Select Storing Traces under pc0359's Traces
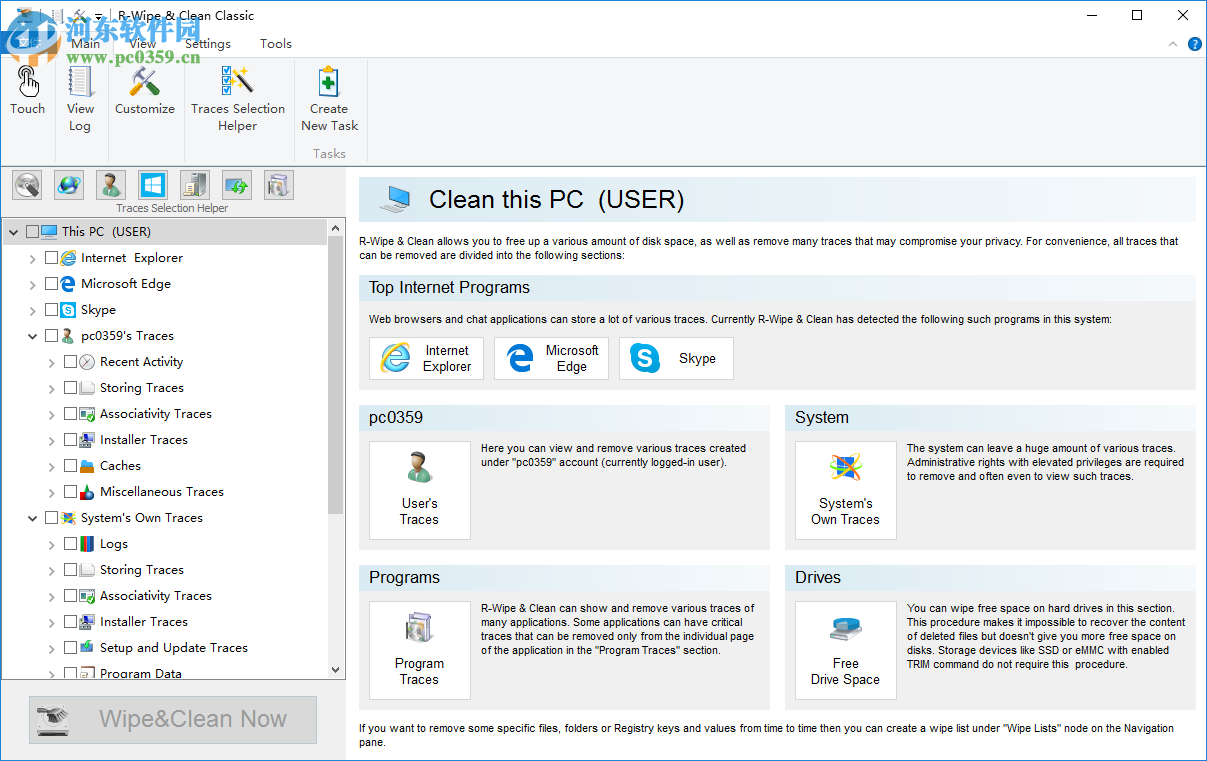The height and width of the screenshot is (761, 1207). 142,388
